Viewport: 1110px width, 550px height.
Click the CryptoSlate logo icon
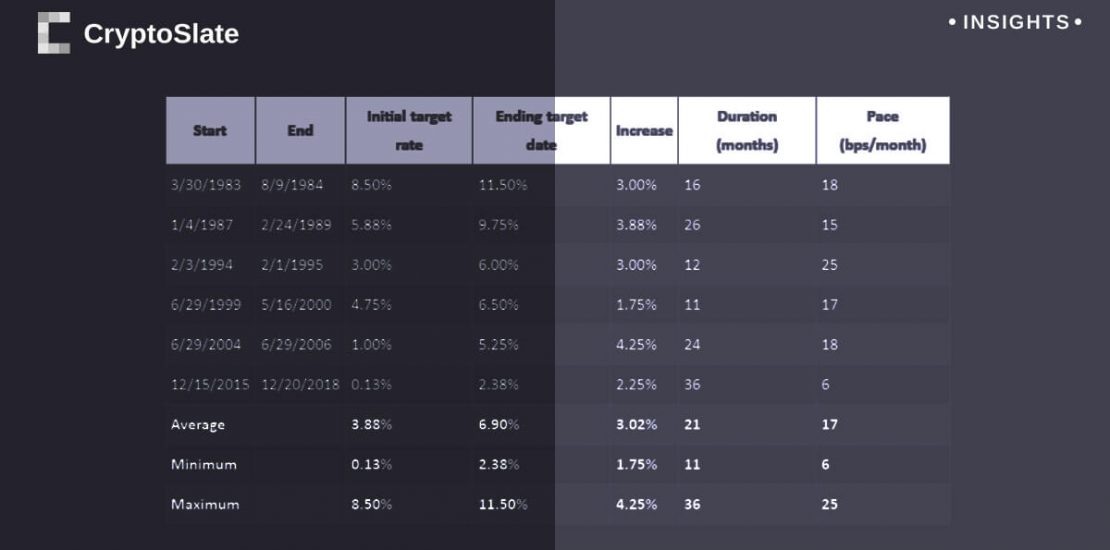(x=53, y=33)
